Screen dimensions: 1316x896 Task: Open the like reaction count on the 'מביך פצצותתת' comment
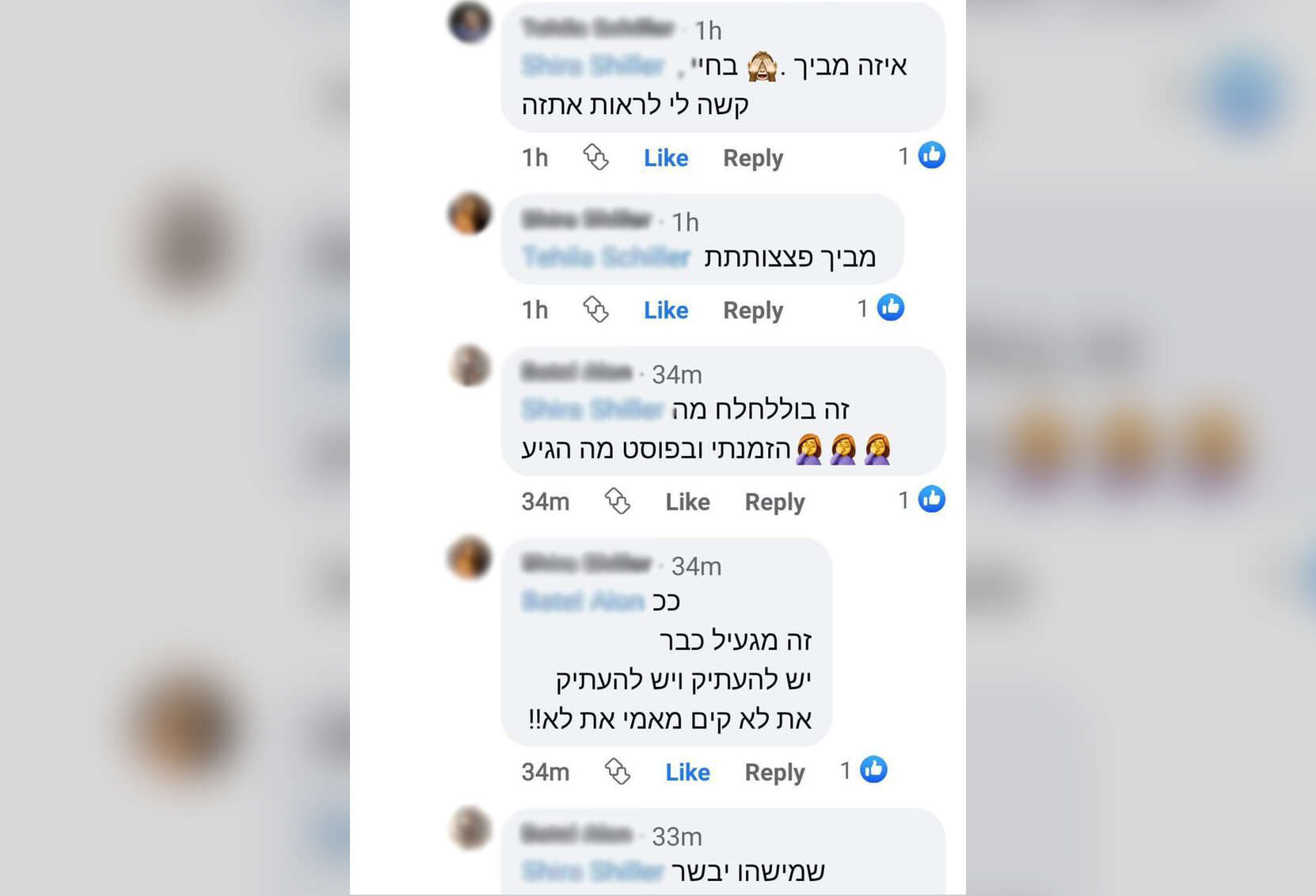(881, 308)
